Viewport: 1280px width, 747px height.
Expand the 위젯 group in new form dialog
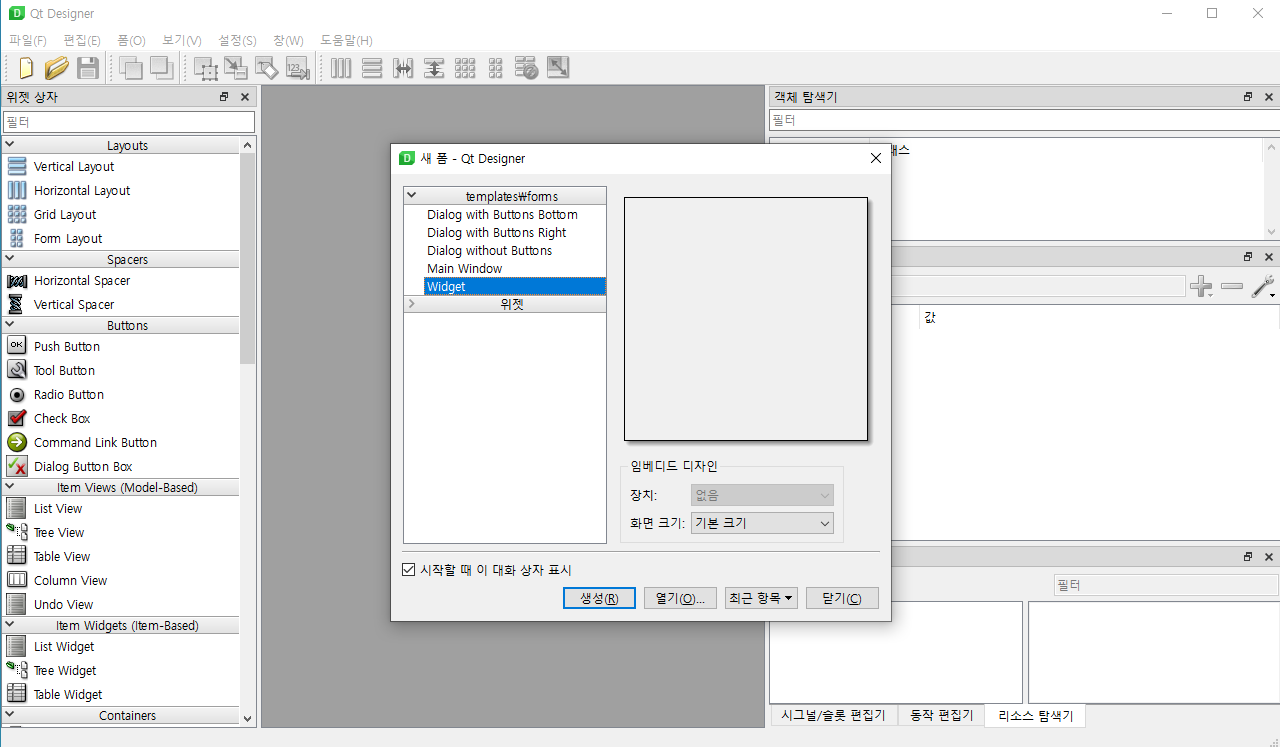coord(412,304)
